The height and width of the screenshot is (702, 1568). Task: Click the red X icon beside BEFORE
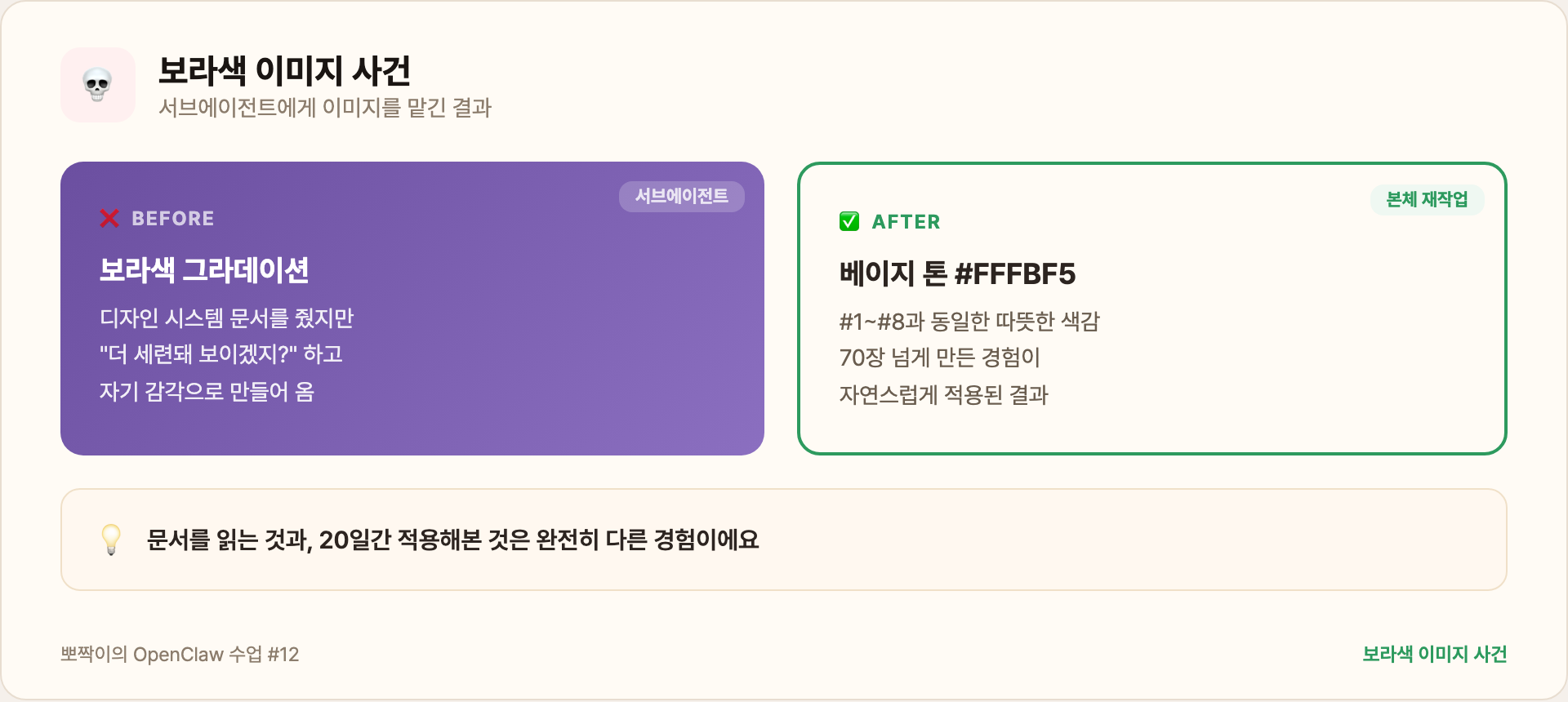tap(109, 219)
